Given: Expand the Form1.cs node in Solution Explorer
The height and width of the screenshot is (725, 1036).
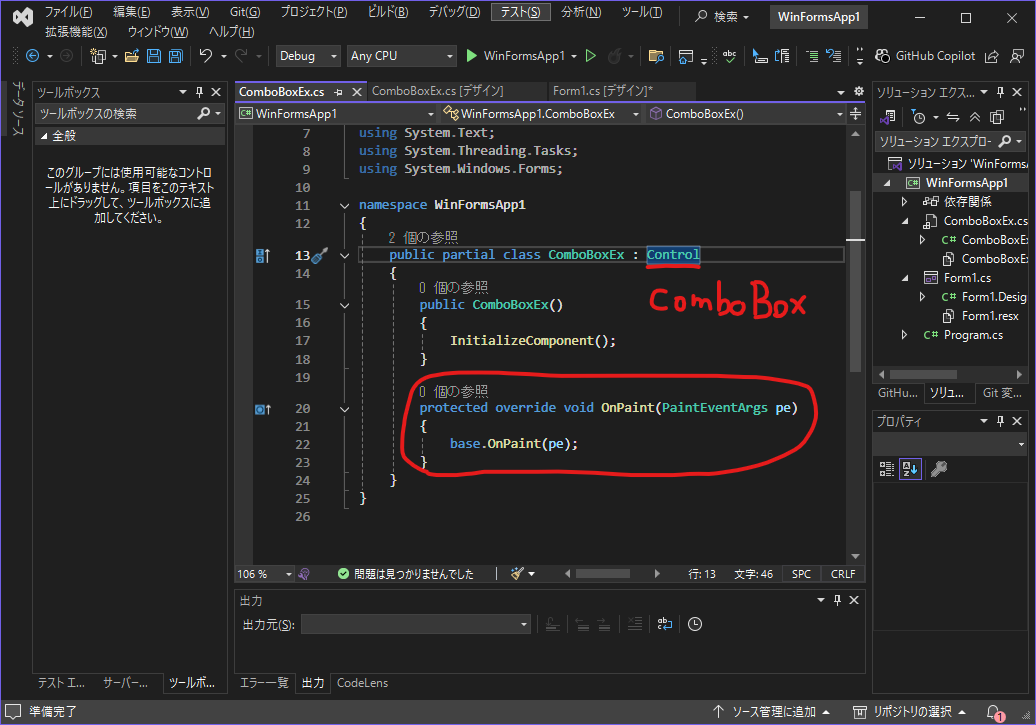Looking at the screenshot, I should click(x=905, y=278).
